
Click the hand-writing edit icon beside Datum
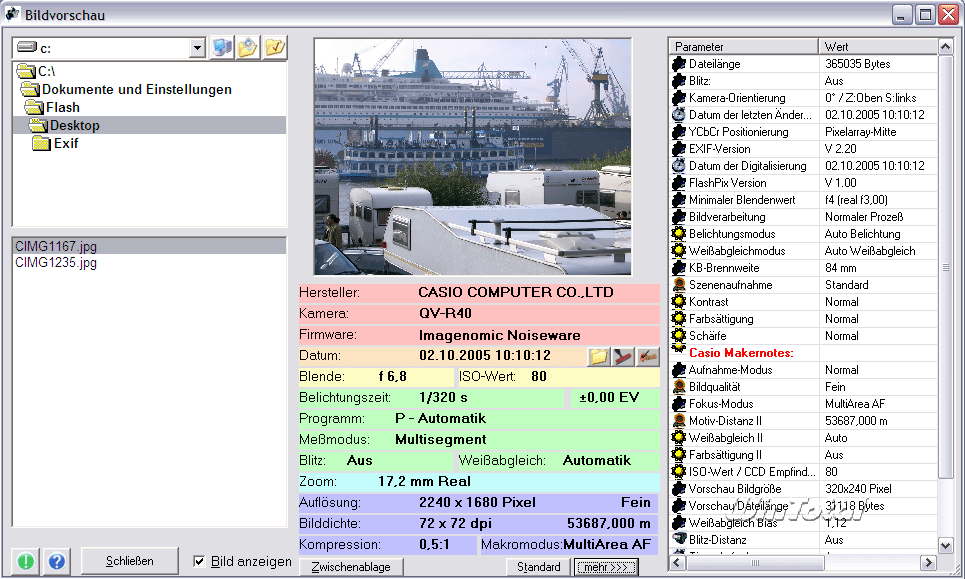point(648,356)
